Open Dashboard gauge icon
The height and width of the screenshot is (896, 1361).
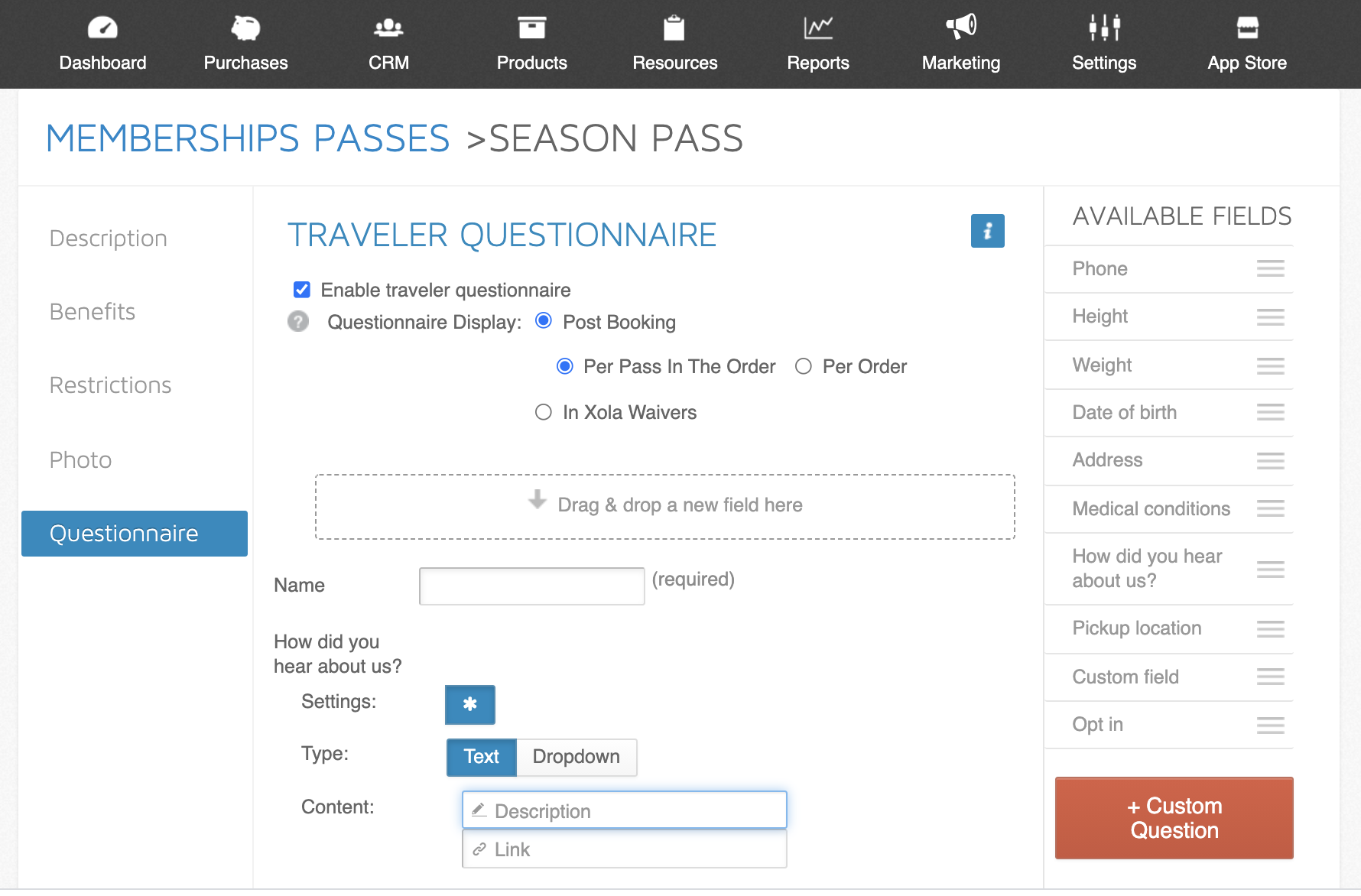[102, 28]
